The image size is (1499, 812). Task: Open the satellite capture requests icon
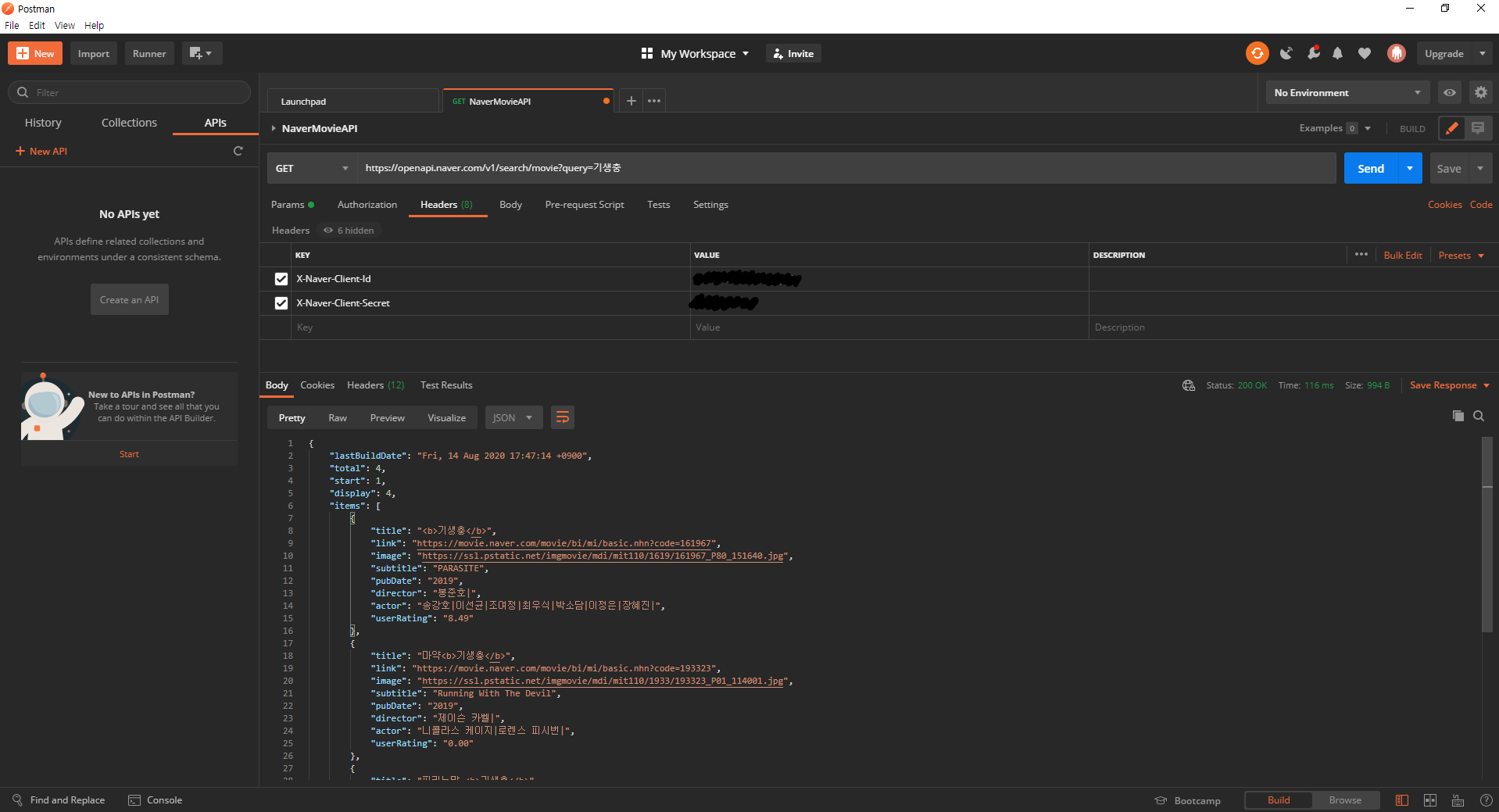(x=1286, y=53)
